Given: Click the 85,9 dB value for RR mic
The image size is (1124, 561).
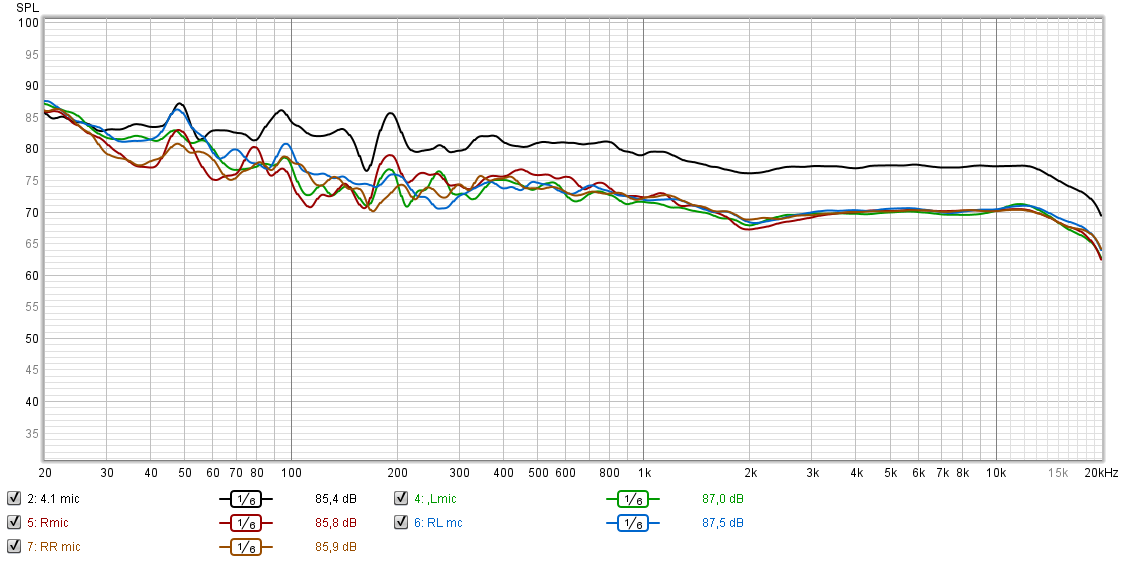Looking at the screenshot, I should pos(335,547).
